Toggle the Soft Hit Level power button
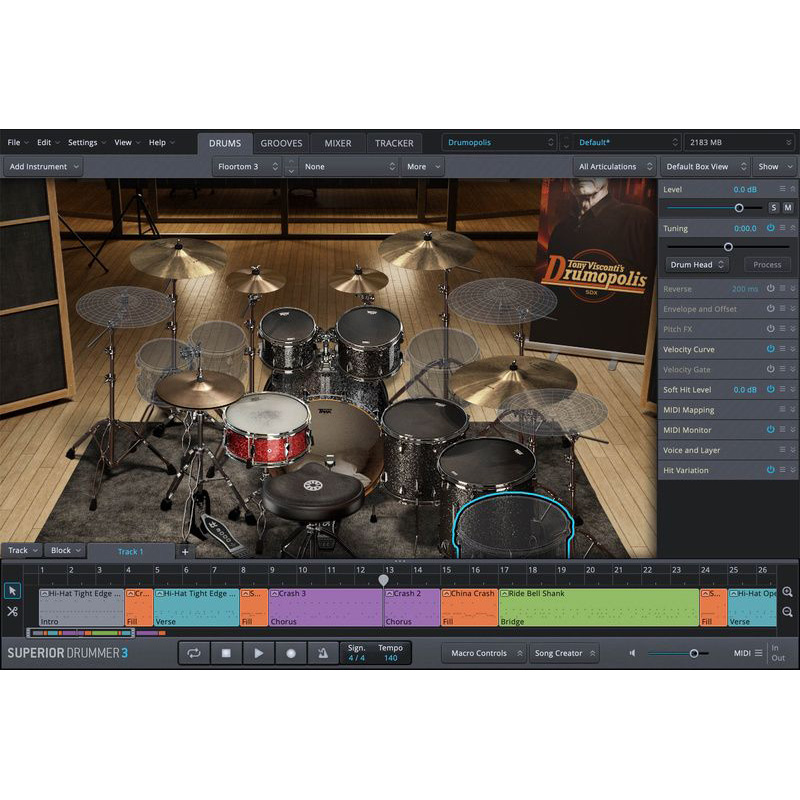Viewport: 800px width, 800px height. [770, 389]
